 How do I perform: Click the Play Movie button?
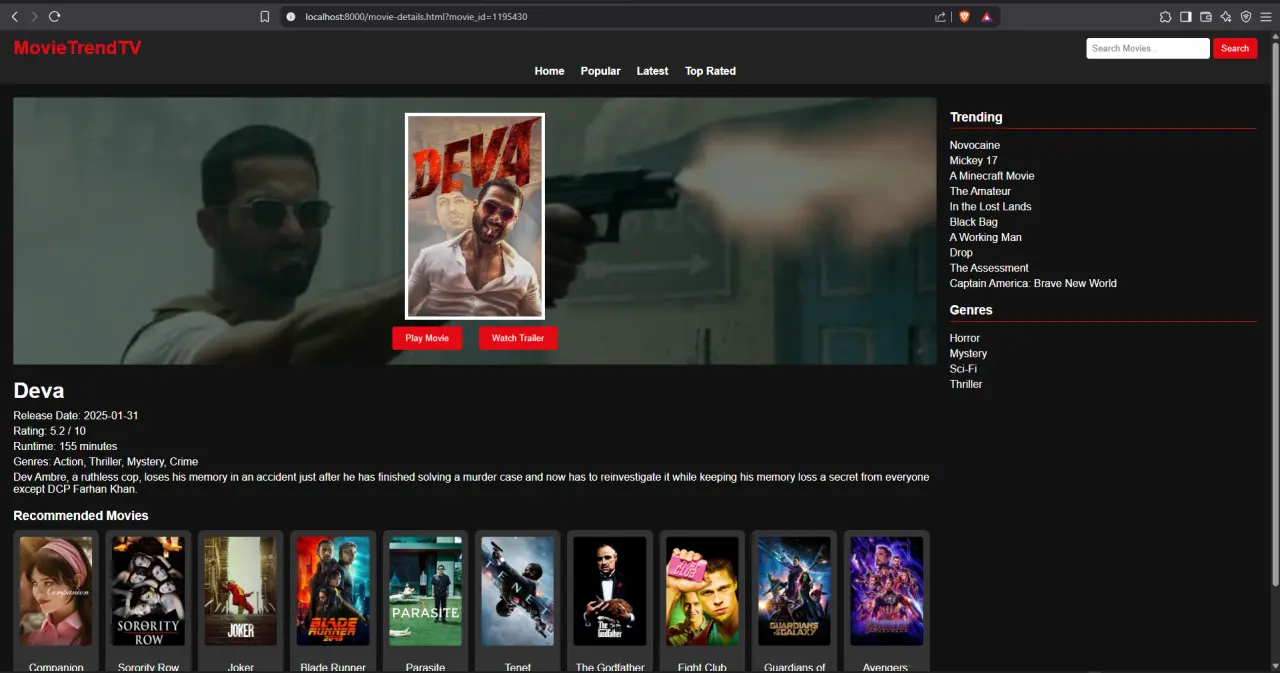[427, 338]
